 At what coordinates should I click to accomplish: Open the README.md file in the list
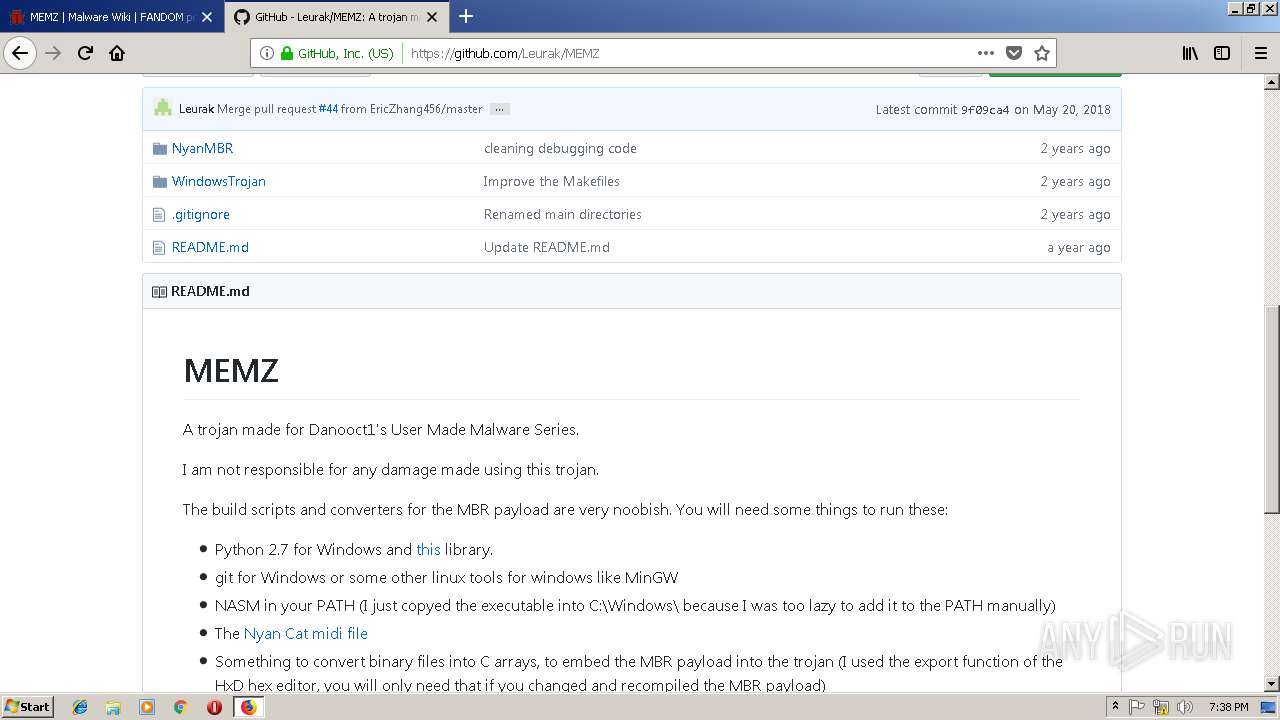pos(210,247)
